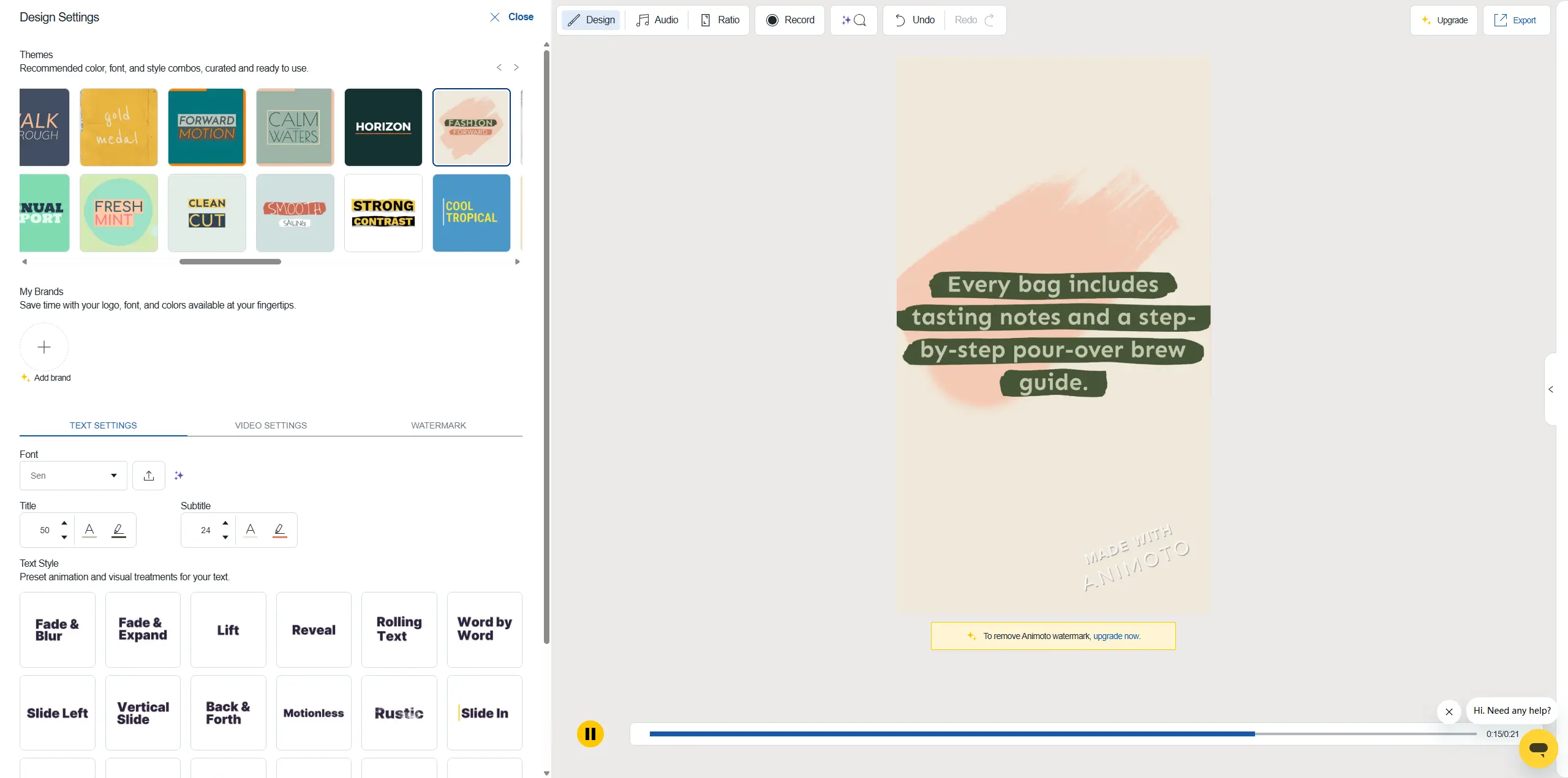Click the sparkle icon next to font upload

click(179, 476)
